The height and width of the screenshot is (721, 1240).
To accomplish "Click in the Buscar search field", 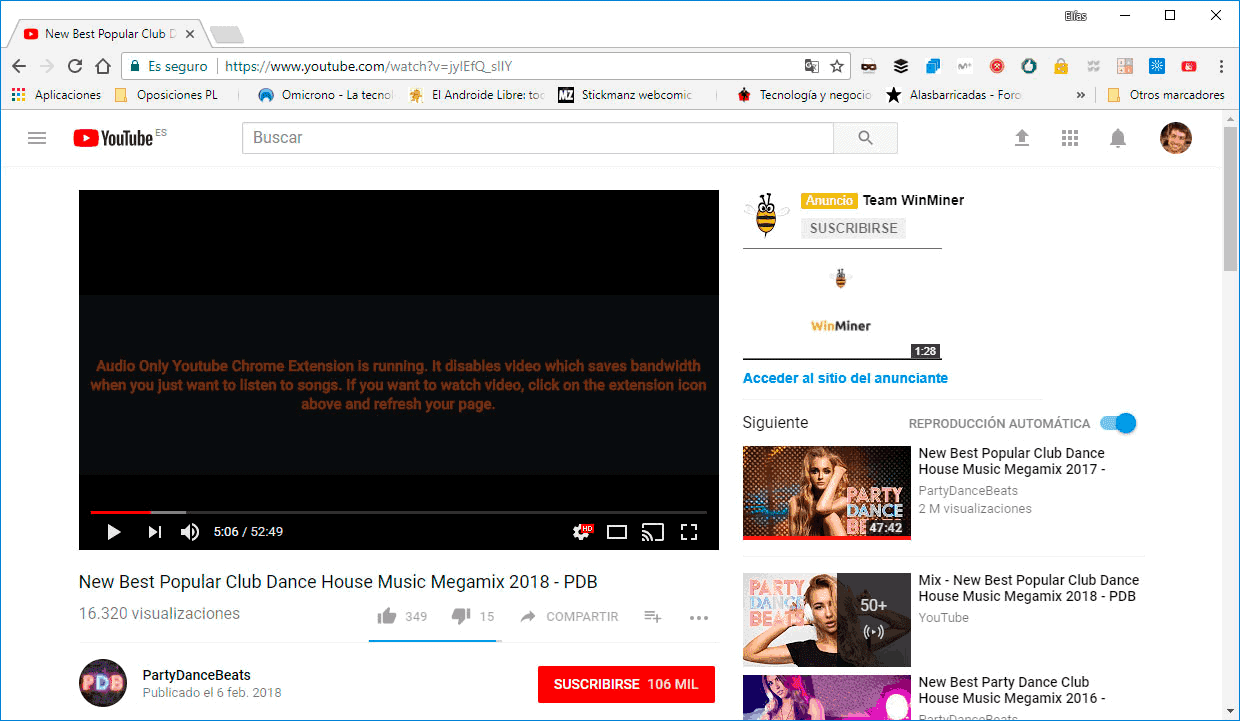I will 538,138.
